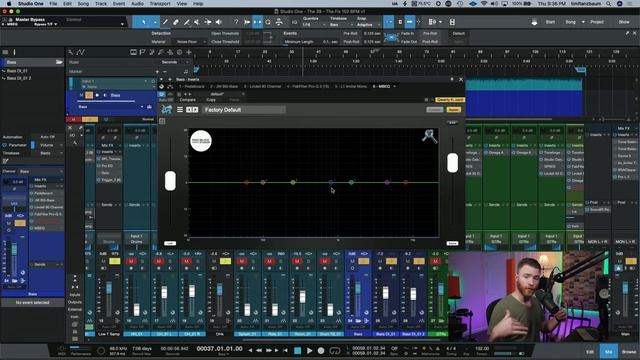Go to previous MBEQ preset arrow
640x360 pixels.
click(x=189, y=110)
